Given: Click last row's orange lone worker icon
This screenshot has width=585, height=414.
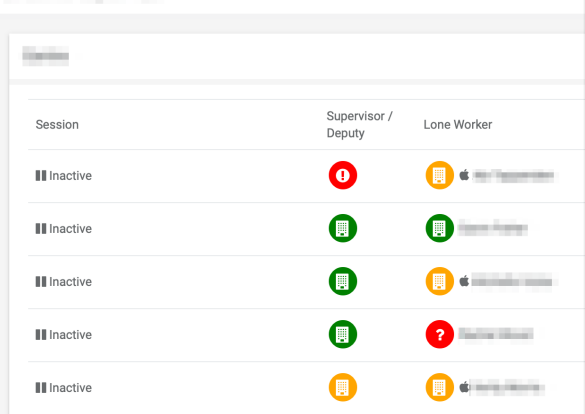Looking at the screenshot, I should 439,387.
